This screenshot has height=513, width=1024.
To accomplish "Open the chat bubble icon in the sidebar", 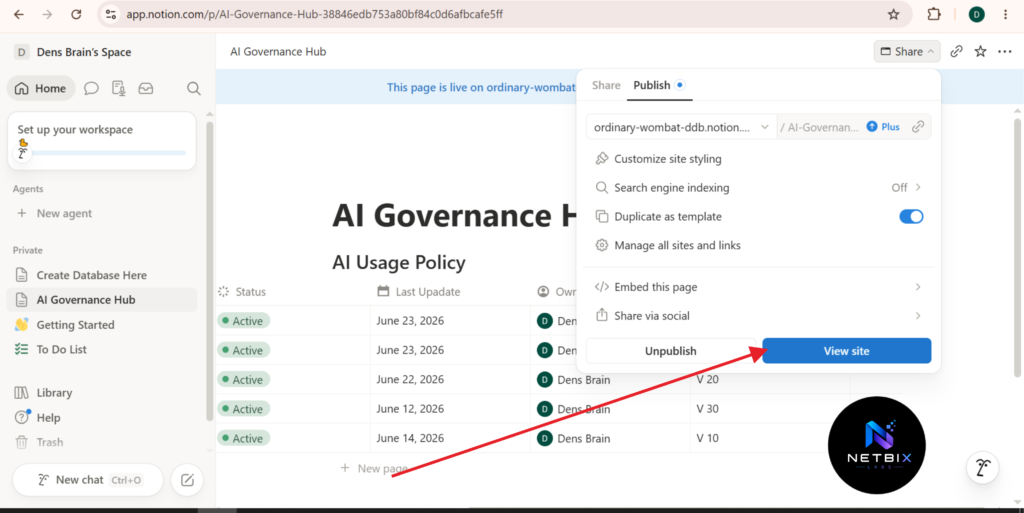I will 91,88.
